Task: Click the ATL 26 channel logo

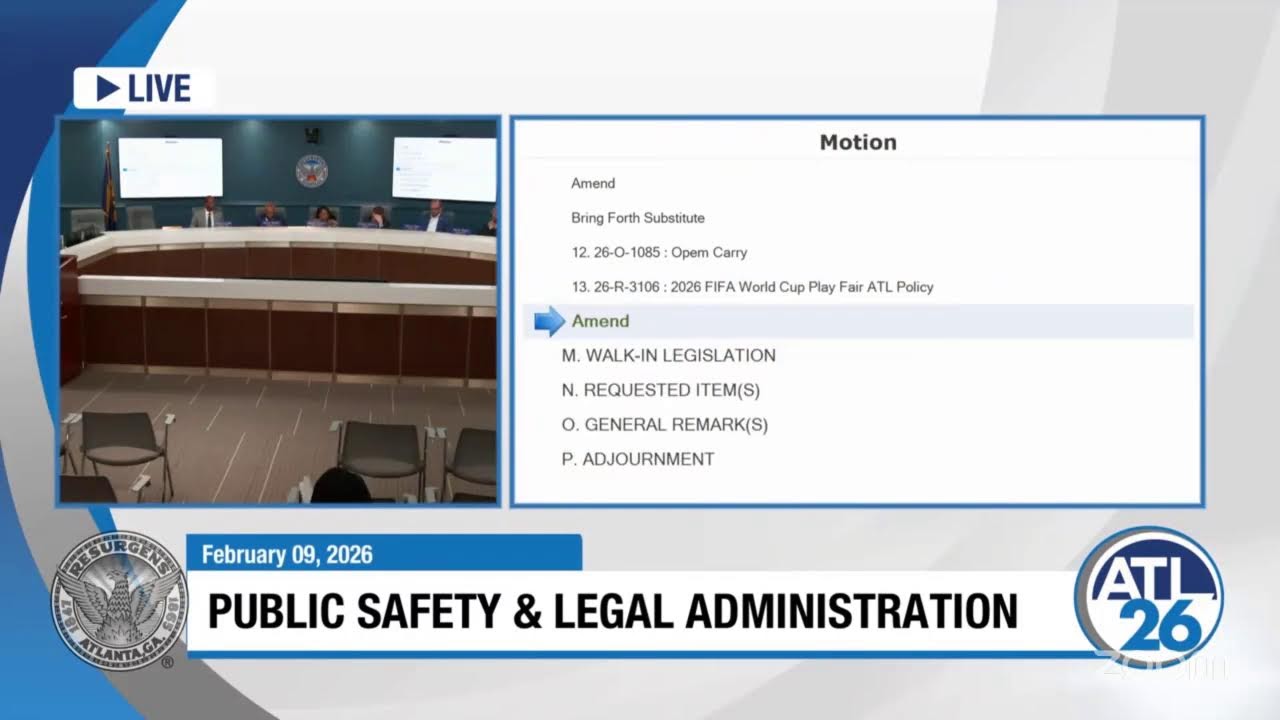Action: coord(1149,597)
